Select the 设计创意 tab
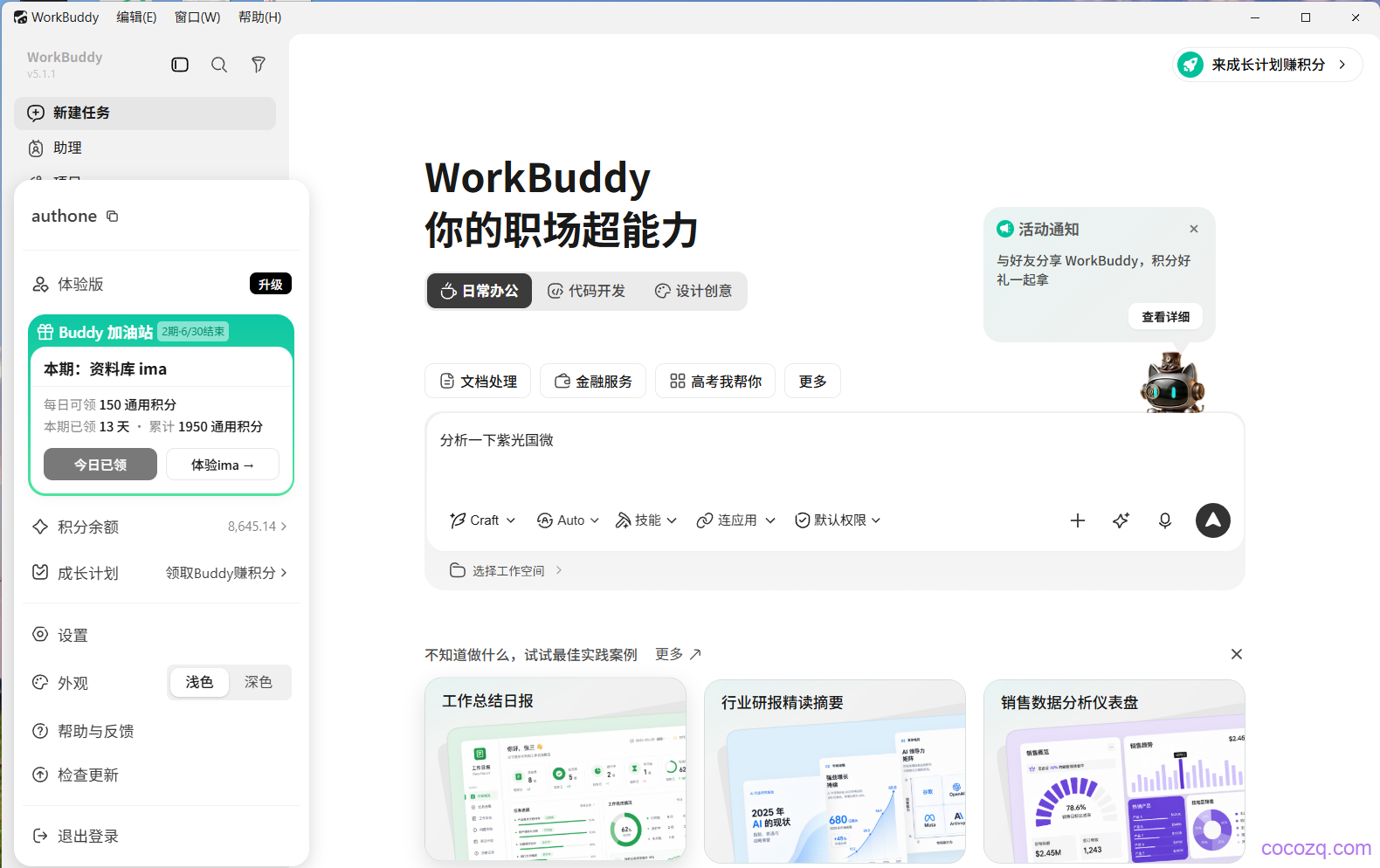Viewport: 1380px width, 868px height. [693, 291]
